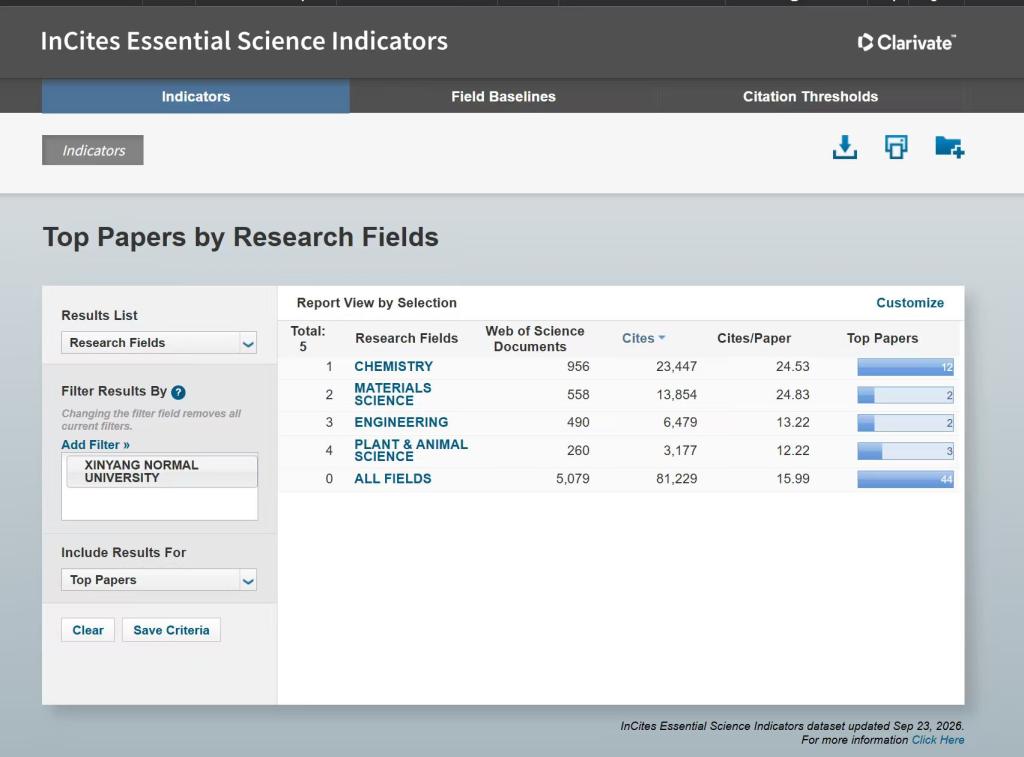
Task: Click the Engineering cites value 6,479
Action: (x=680, y=423)
